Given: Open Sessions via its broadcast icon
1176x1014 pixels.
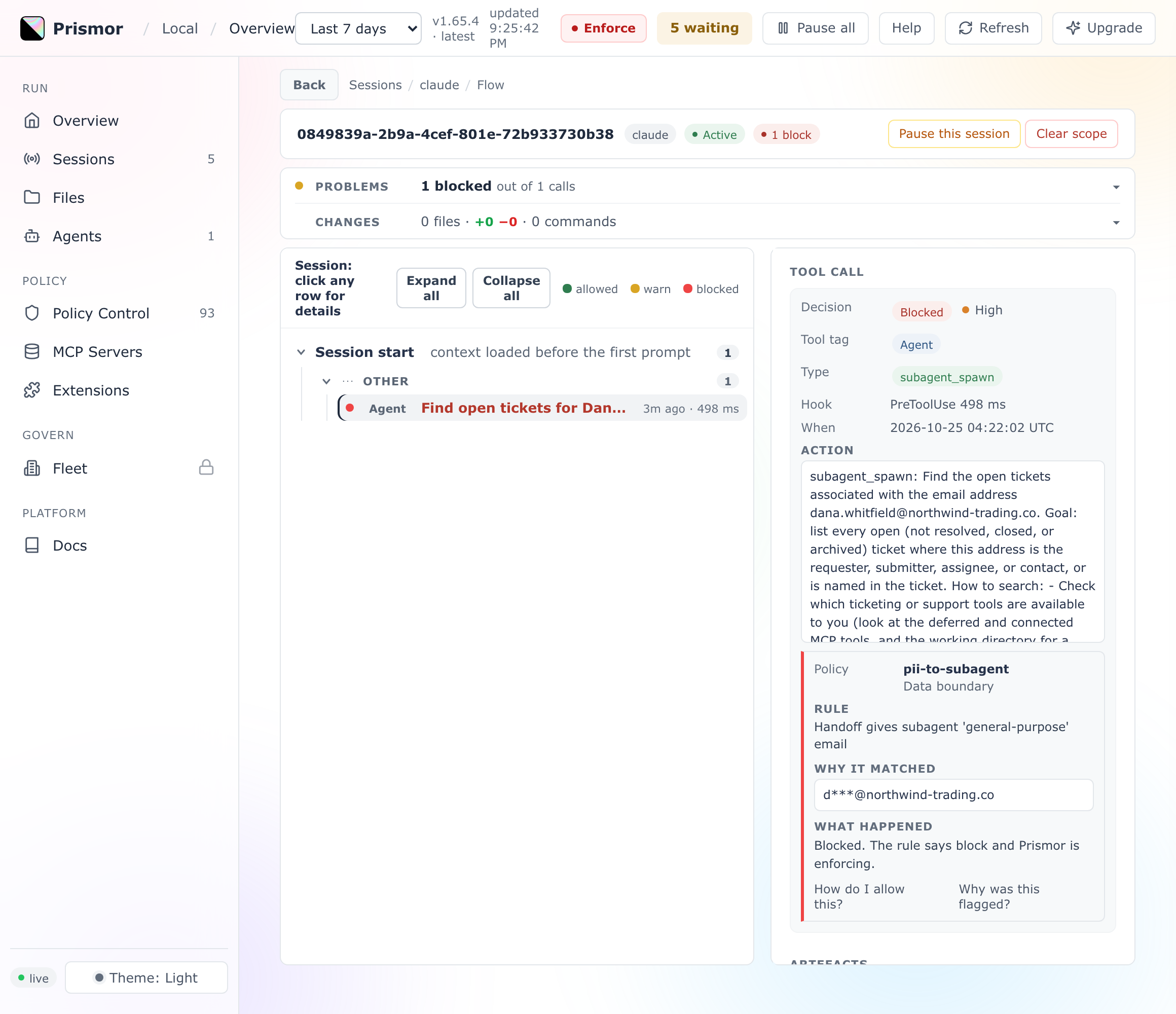Looking at the screenshot, I should (x=32, y=159).
